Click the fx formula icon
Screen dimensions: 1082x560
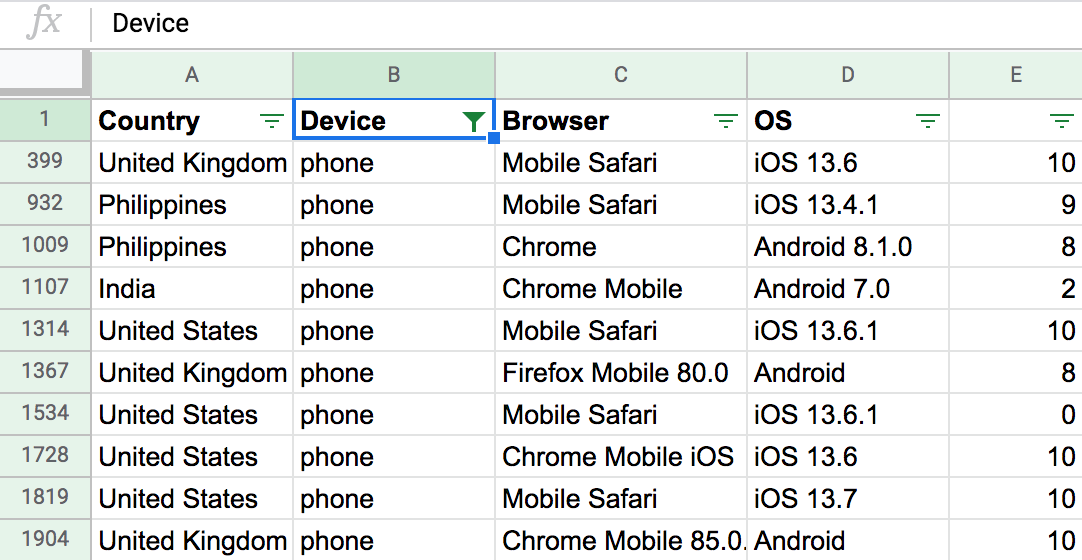tap(45, 23)
